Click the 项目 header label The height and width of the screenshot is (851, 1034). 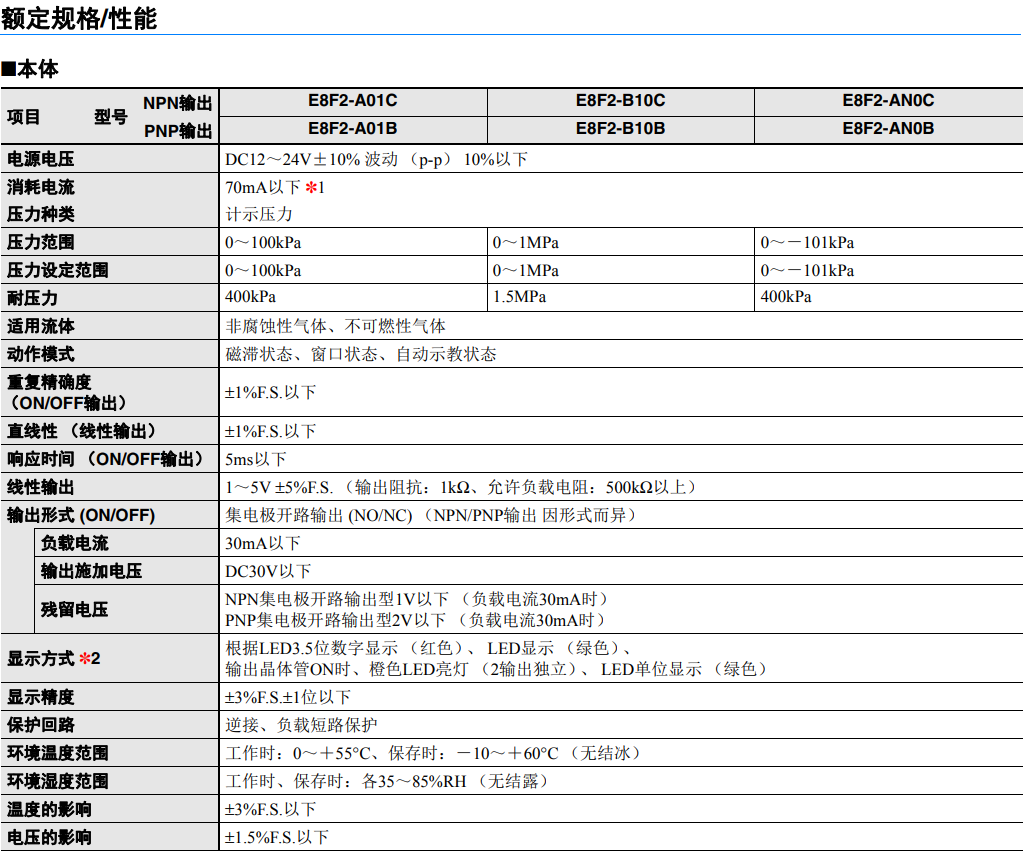click(x=24, y=117)
